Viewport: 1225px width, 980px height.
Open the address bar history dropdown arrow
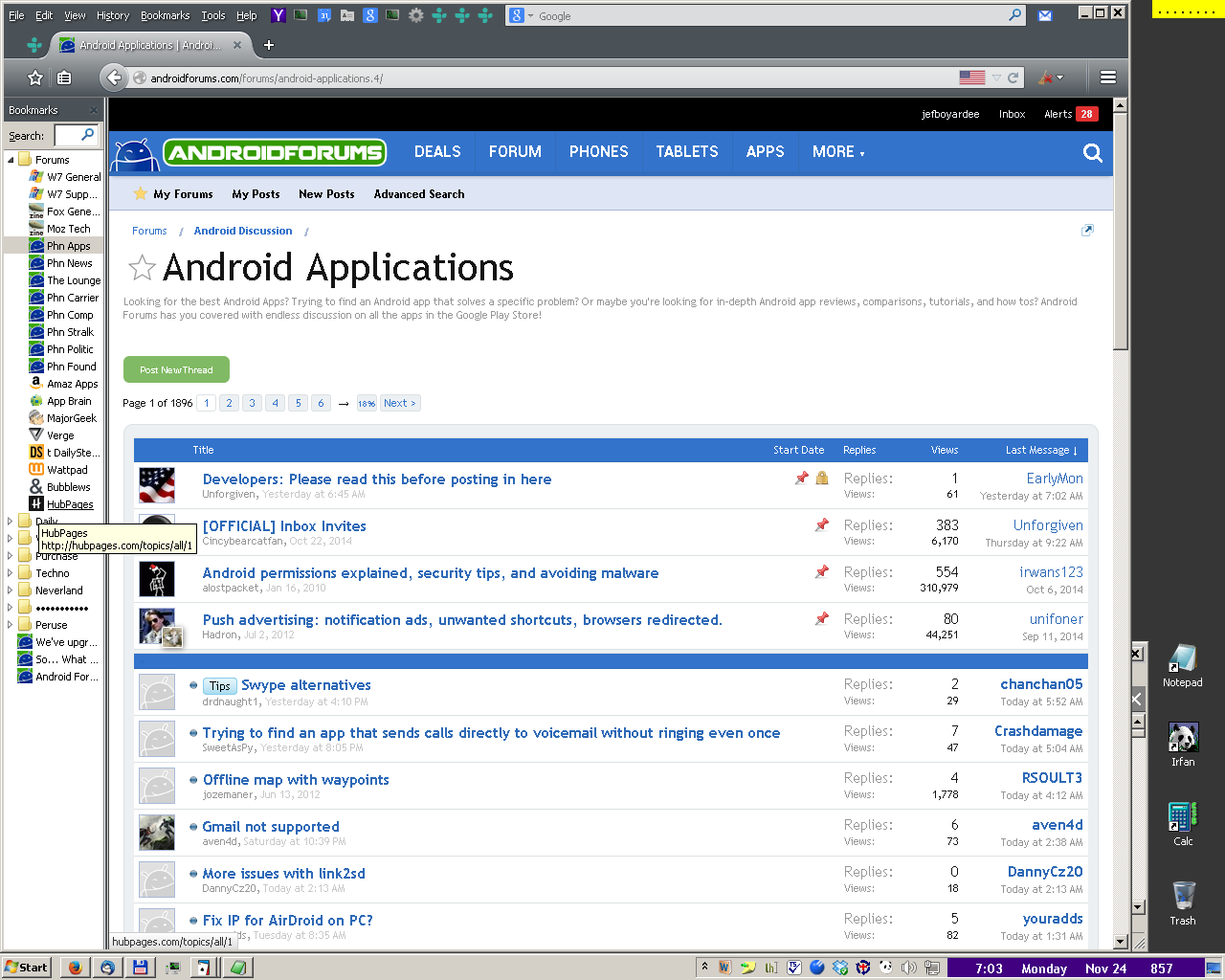pyautogui.click(x=996, y=78)
